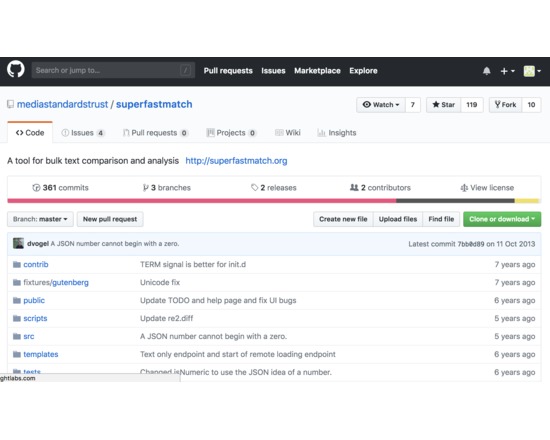Open Marketplace in top nav
The height and width of the screenshot is (440, 550).
click(317, 71)
